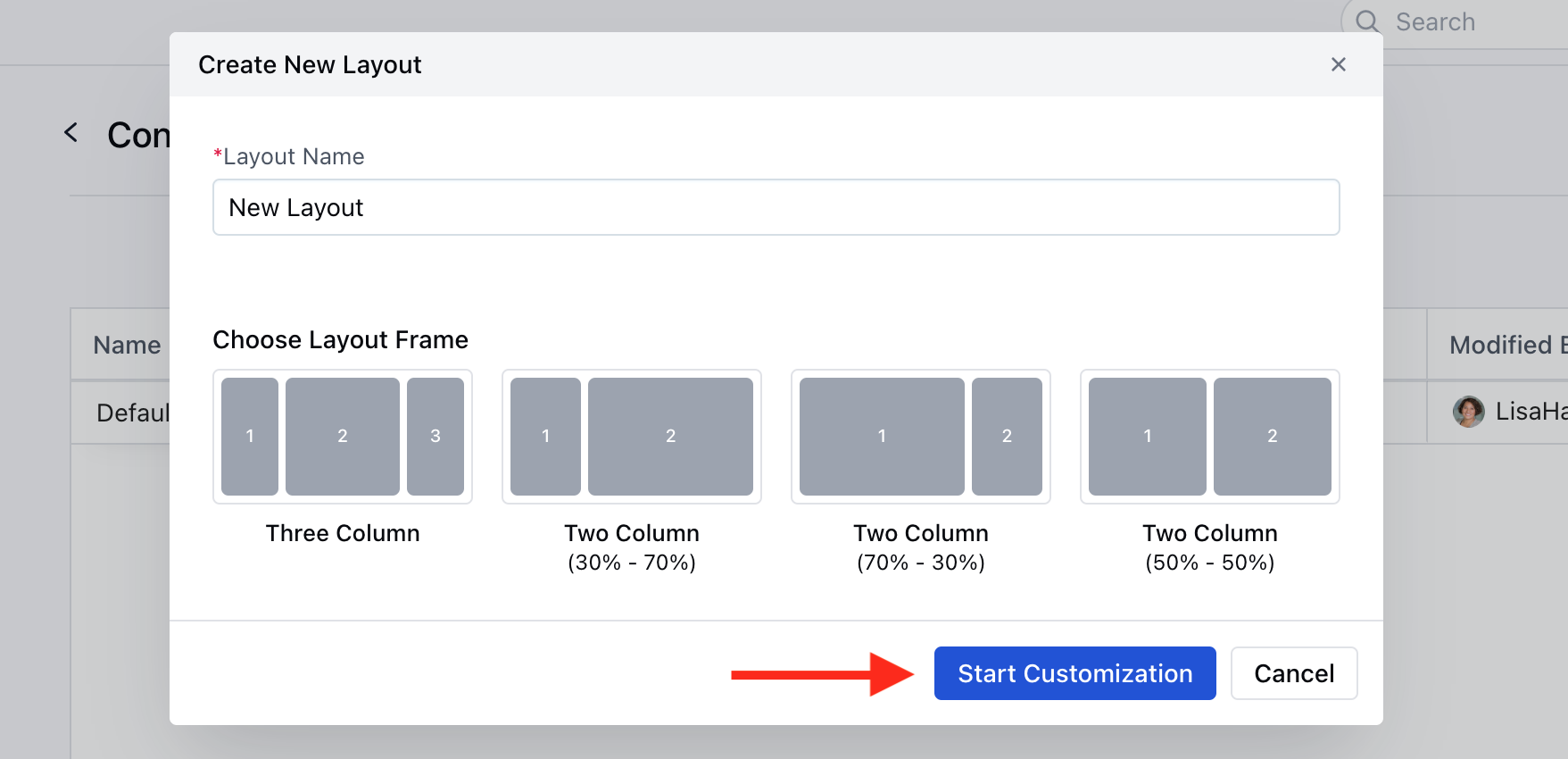Click the Layout Name input field
1568x759 pixels.
pos(776,207)
